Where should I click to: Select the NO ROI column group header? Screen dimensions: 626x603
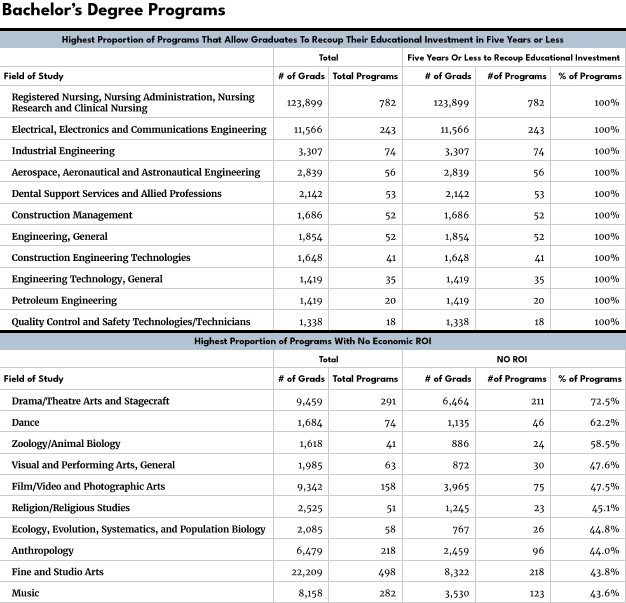click(x=512, y=358)
